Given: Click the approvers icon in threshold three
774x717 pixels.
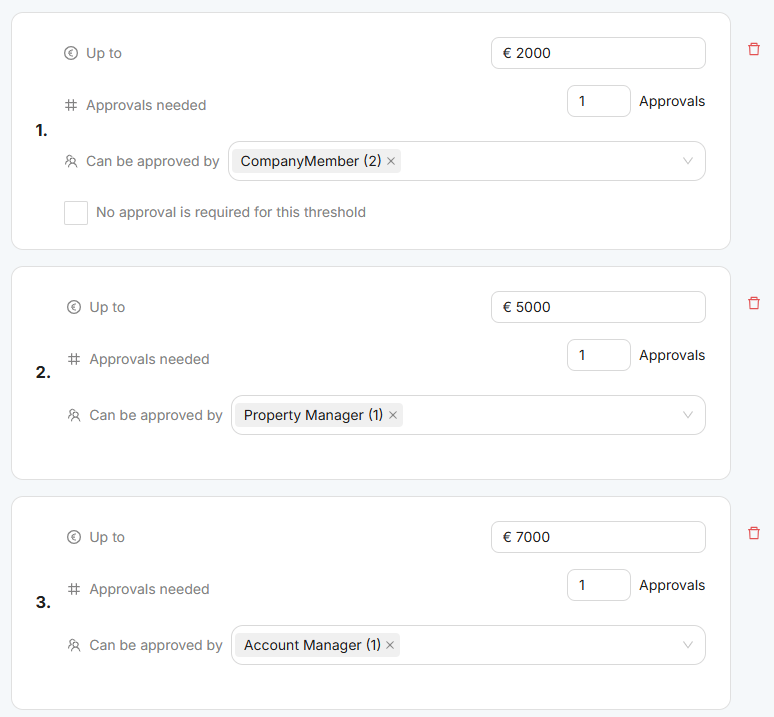Looking at the screenshot, I should [74, 645].
